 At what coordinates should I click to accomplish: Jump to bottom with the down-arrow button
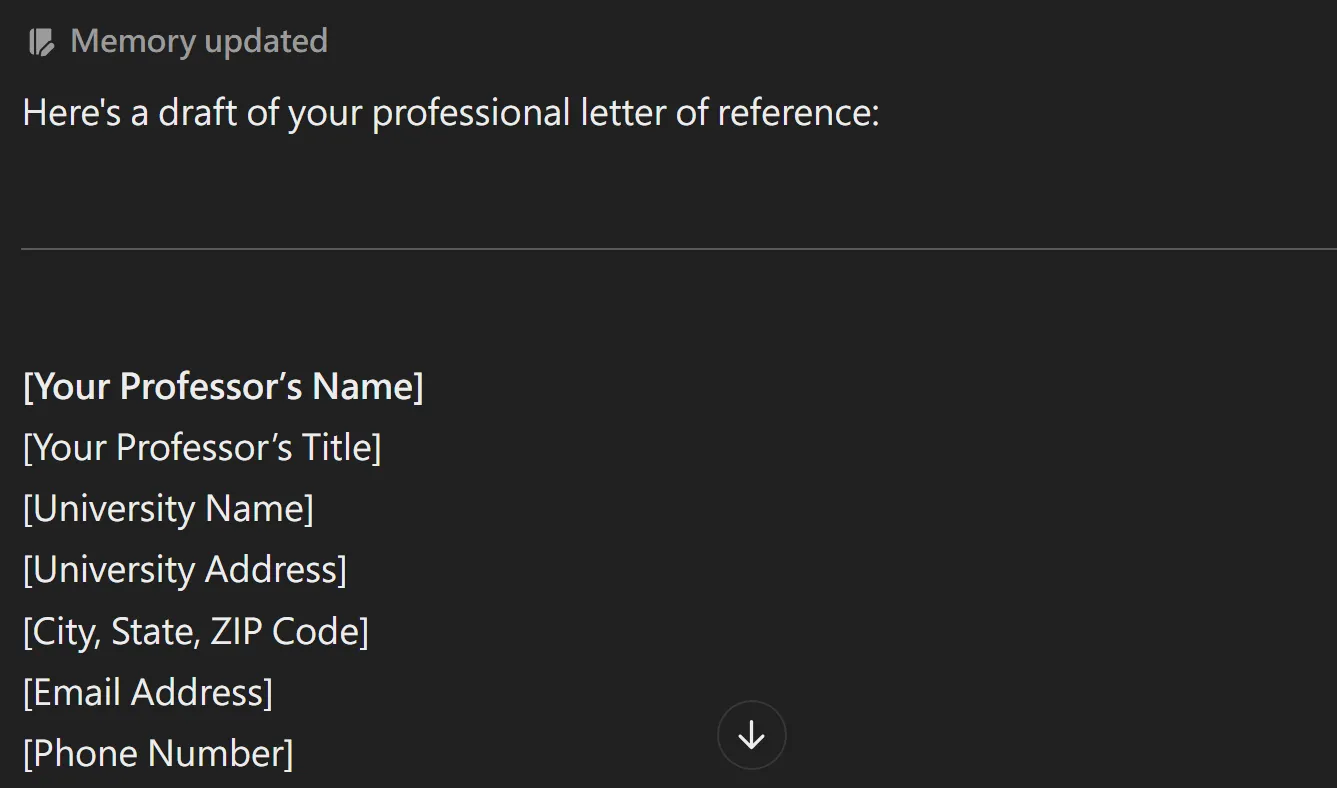751,736
